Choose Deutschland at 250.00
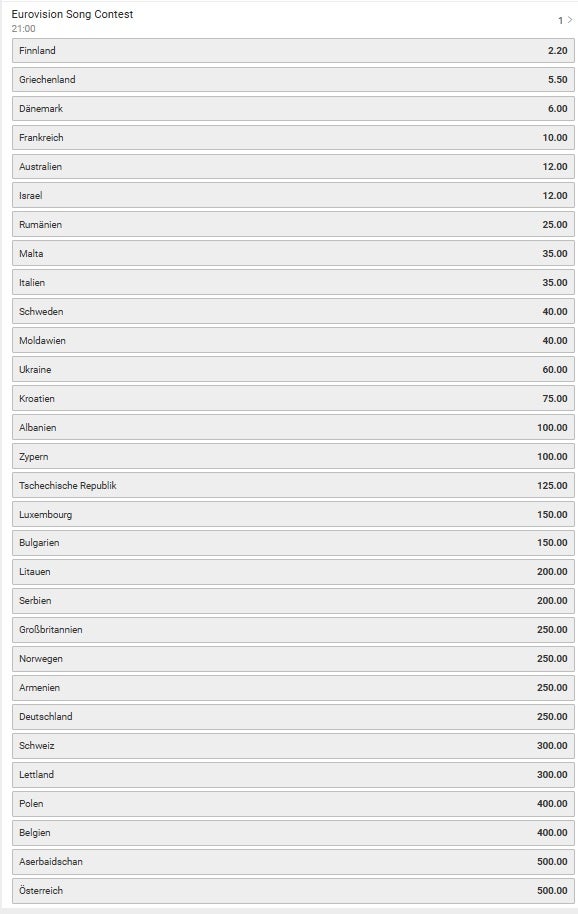578x914 pixels. pyautogui.click(x=293, y=716)
